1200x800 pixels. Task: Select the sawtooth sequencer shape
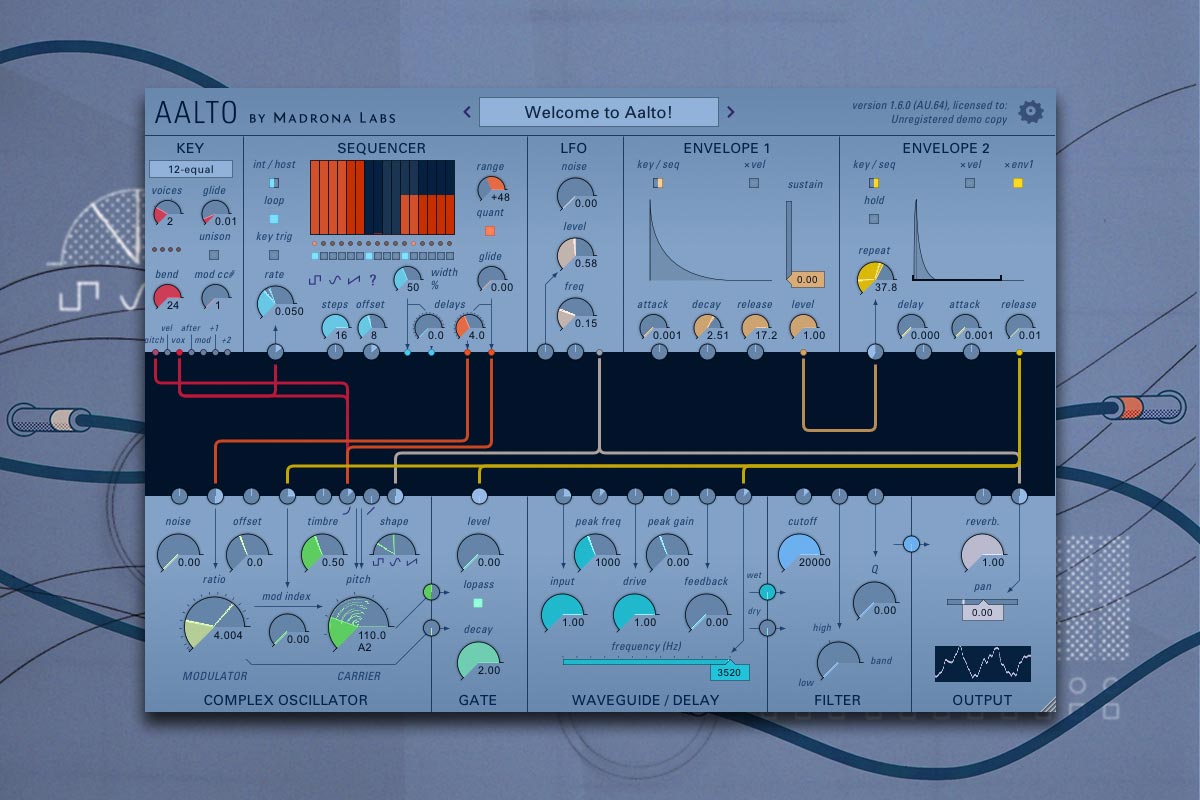coord(354,280)
